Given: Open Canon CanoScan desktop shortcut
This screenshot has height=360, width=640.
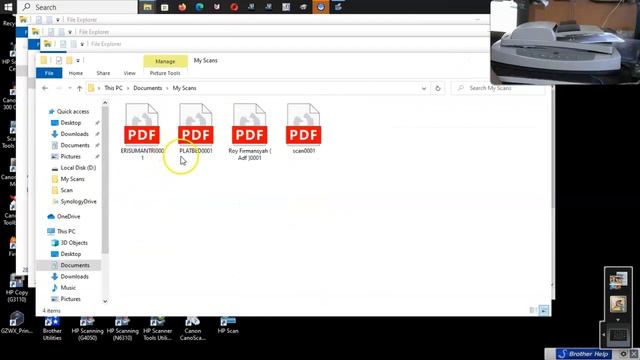Looking at the screenshot, I should (x=193, y=329).
